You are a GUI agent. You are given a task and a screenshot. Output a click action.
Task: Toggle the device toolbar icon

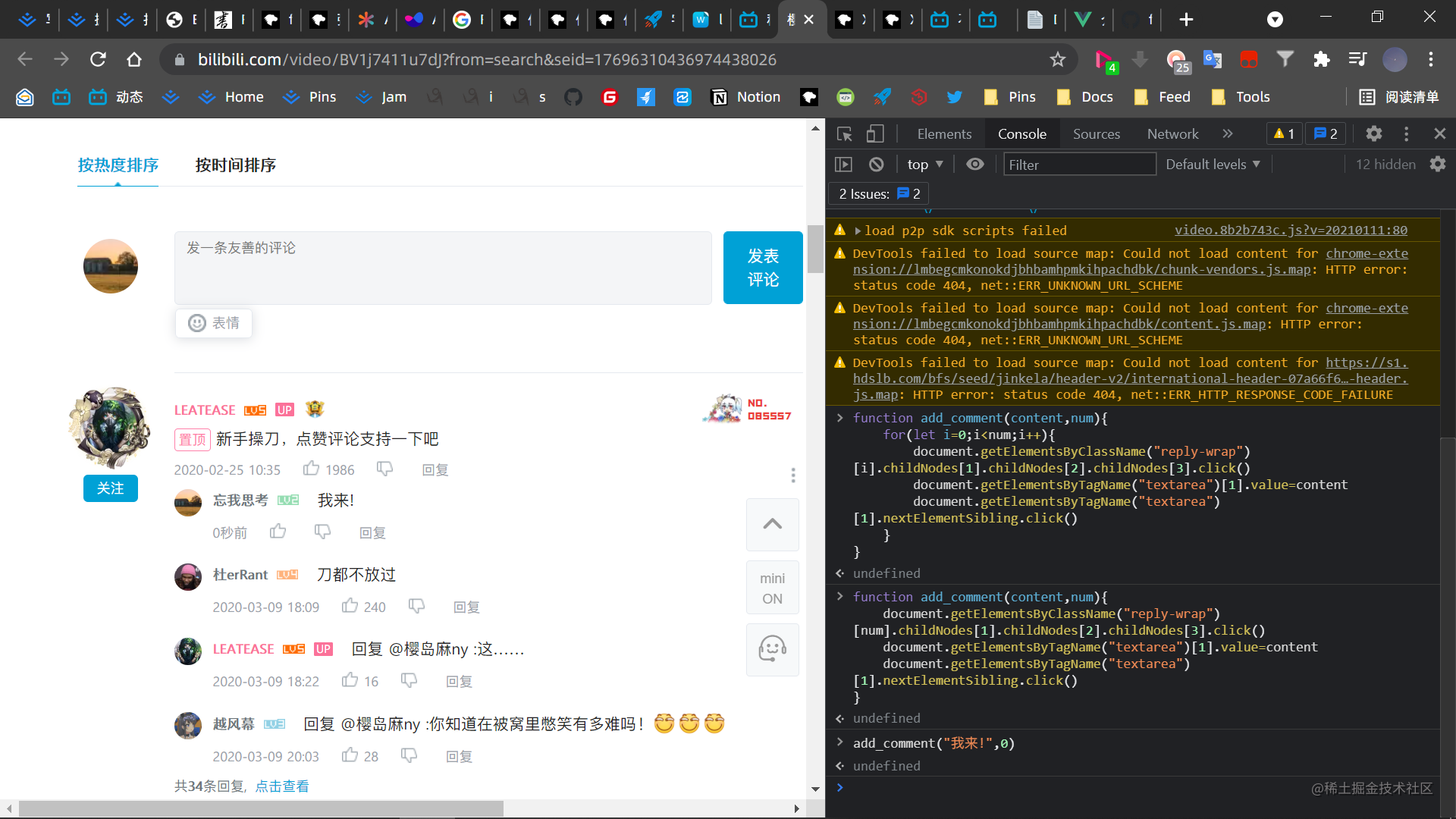(875, 134)
